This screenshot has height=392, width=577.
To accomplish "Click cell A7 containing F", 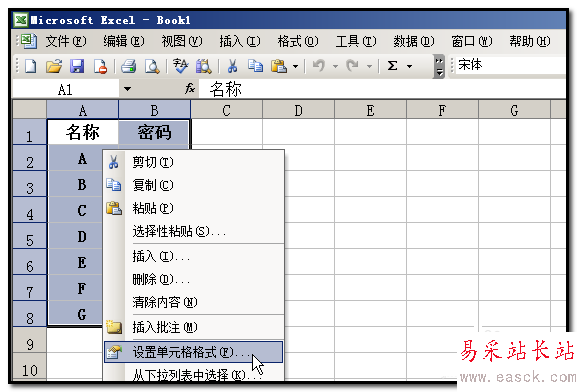I will 76,288.
